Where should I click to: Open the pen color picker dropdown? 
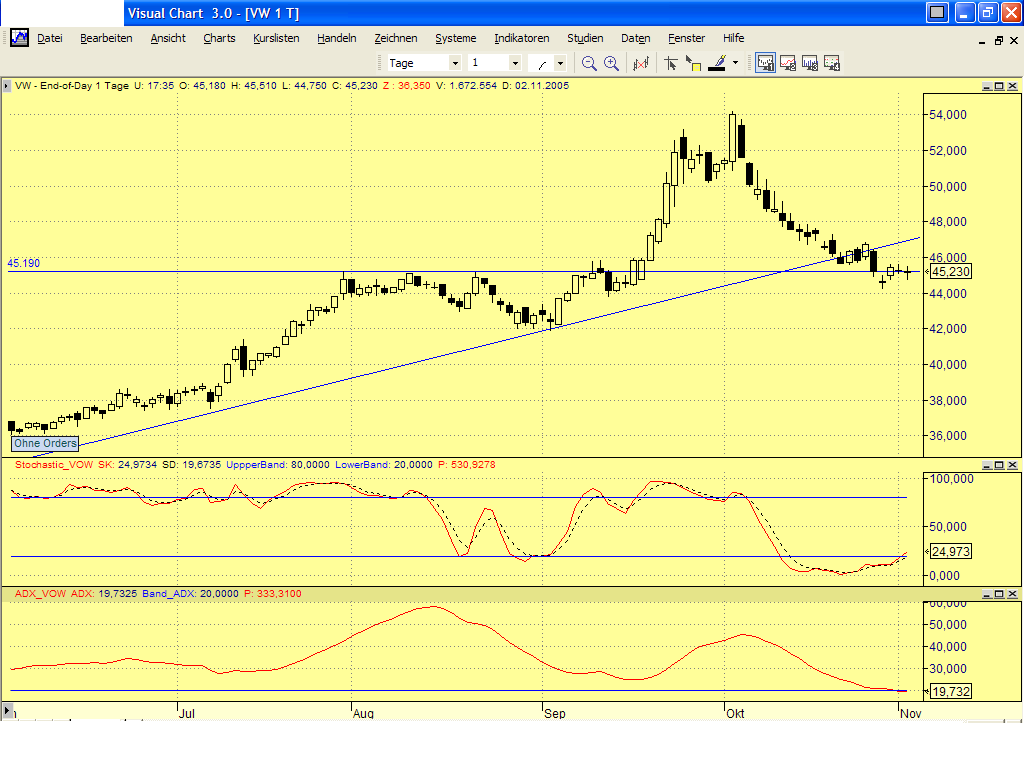coord(735,62)
